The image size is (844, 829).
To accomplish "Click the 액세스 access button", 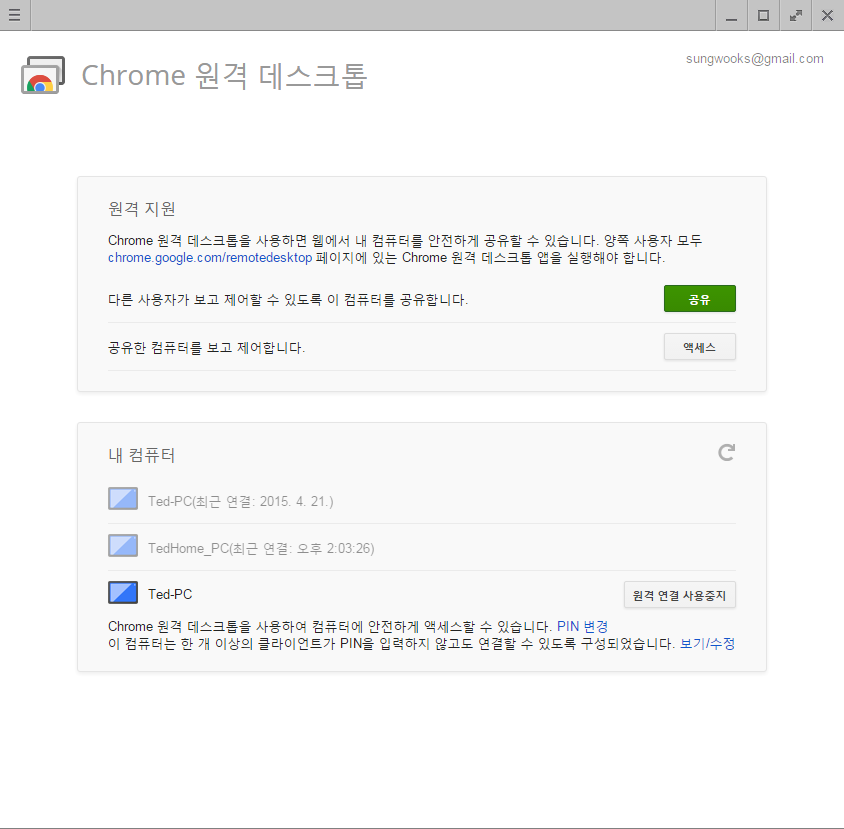I will coord(699,347).
